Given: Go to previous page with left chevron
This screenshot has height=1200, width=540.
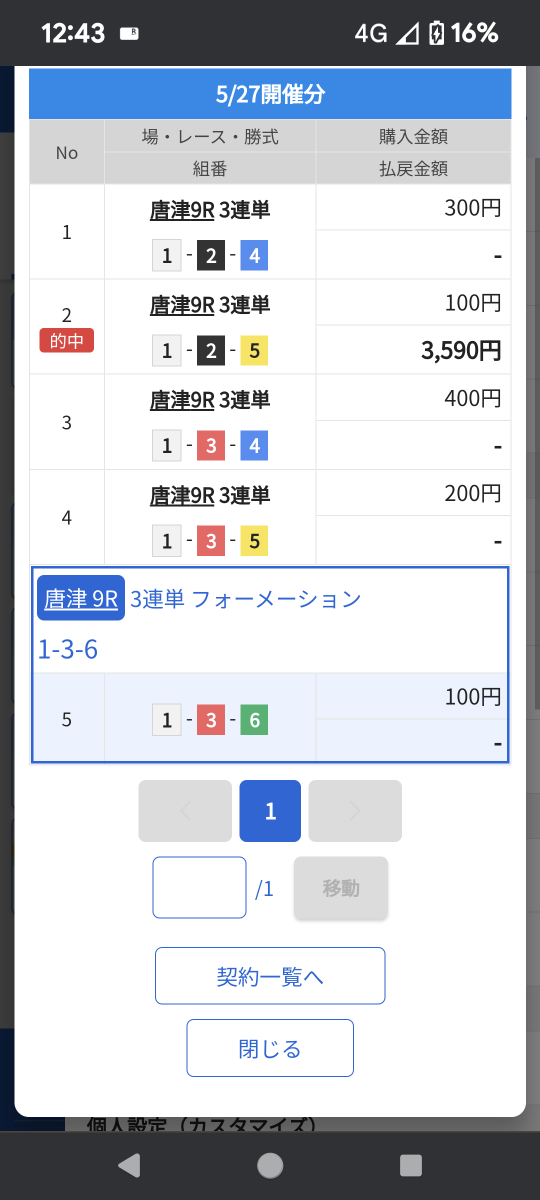Looking at the screenshot, I should point(185,811).
